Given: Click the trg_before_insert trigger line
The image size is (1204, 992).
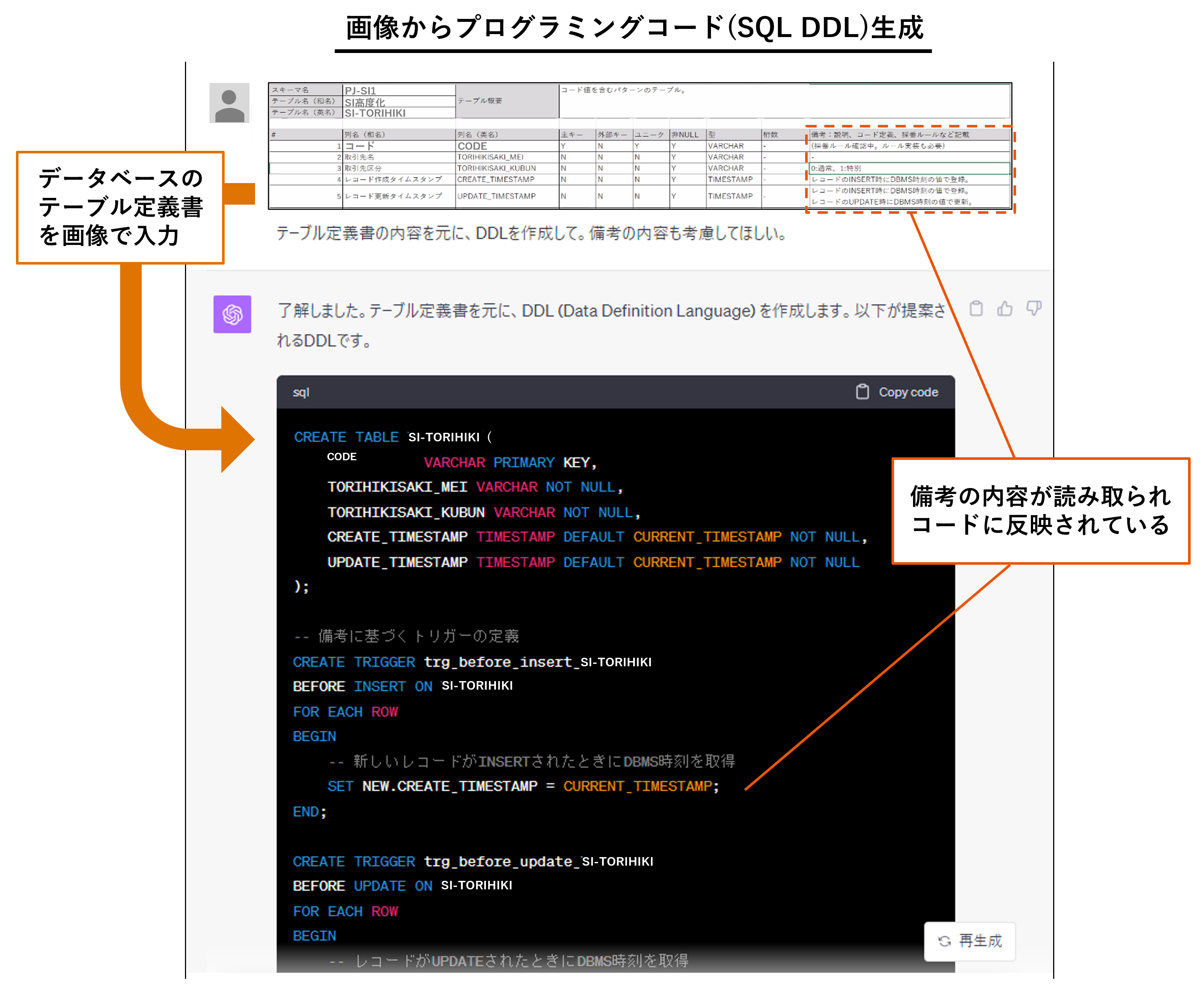Looking at the screenshot, I should coord(472,662).
